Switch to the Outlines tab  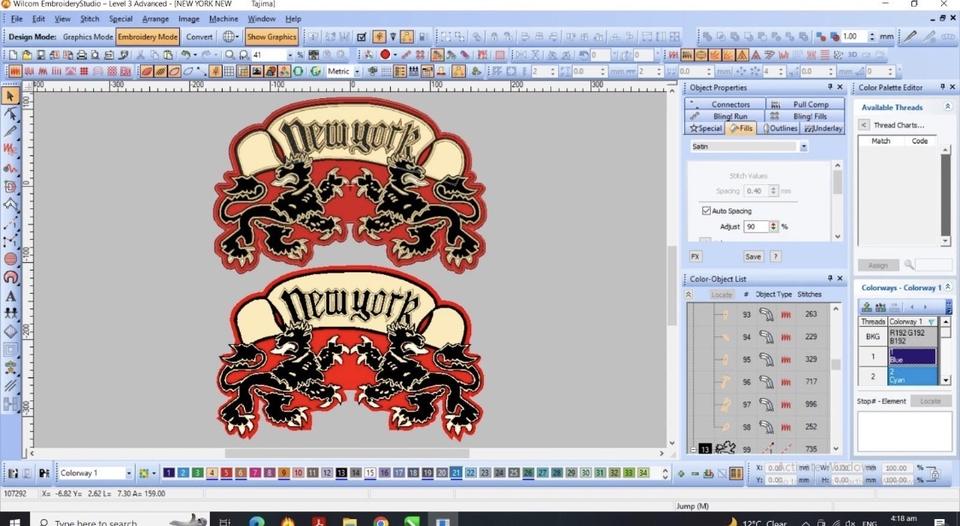780,128
